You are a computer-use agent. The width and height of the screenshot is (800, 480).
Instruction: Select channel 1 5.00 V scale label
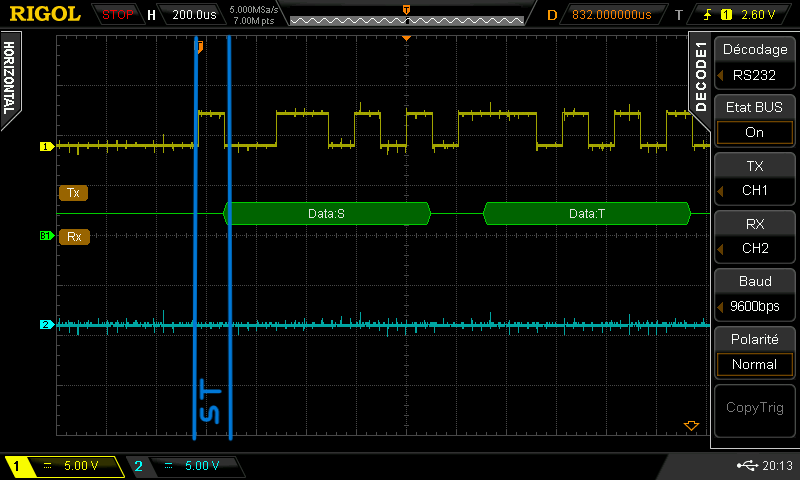(x=81, y=465)
